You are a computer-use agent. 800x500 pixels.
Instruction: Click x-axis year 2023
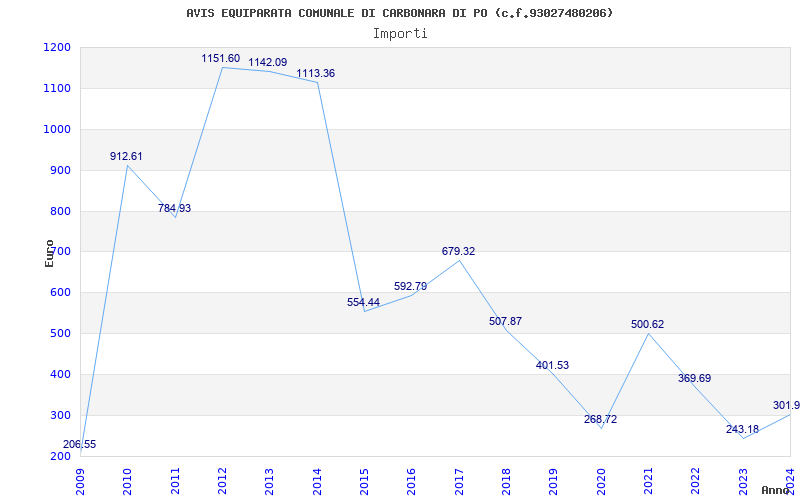(743, 482)
